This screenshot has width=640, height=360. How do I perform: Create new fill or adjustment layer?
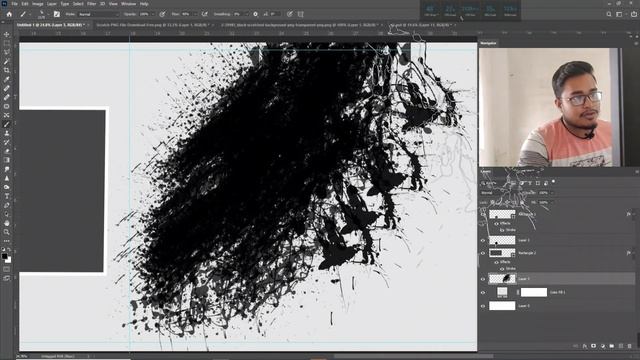pos(603,346)
